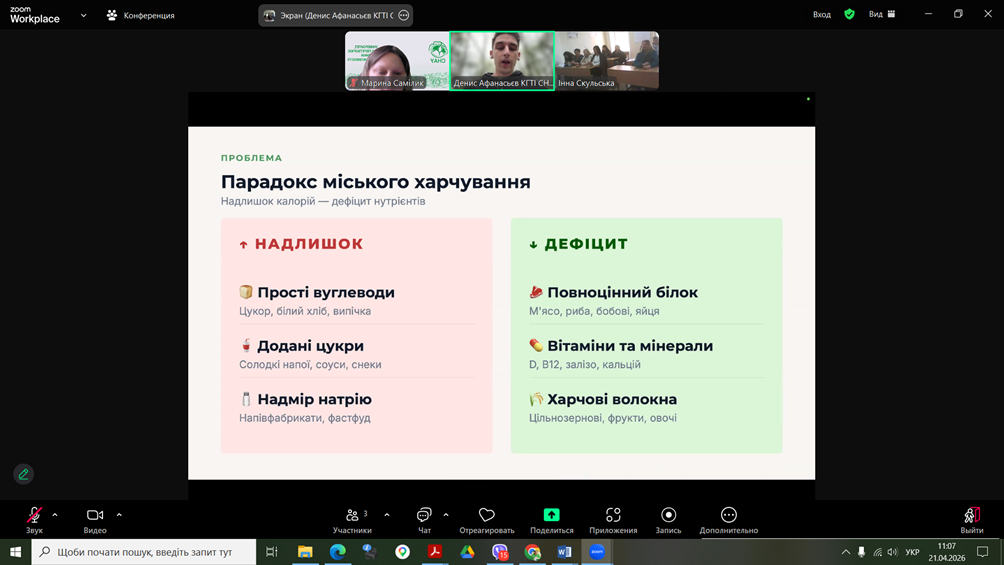Open the Приложения apps icon

tap(613, 516)
